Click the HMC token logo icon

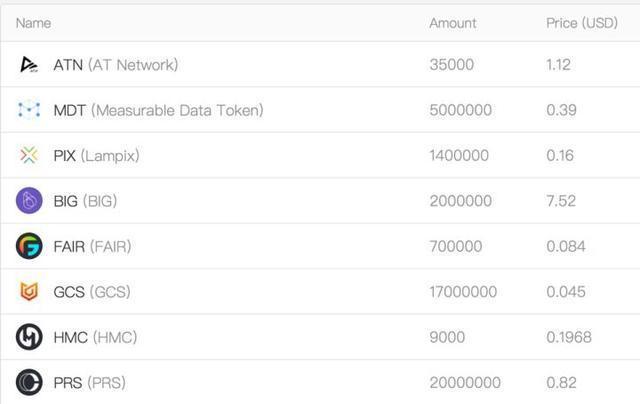tap(29, 337)
